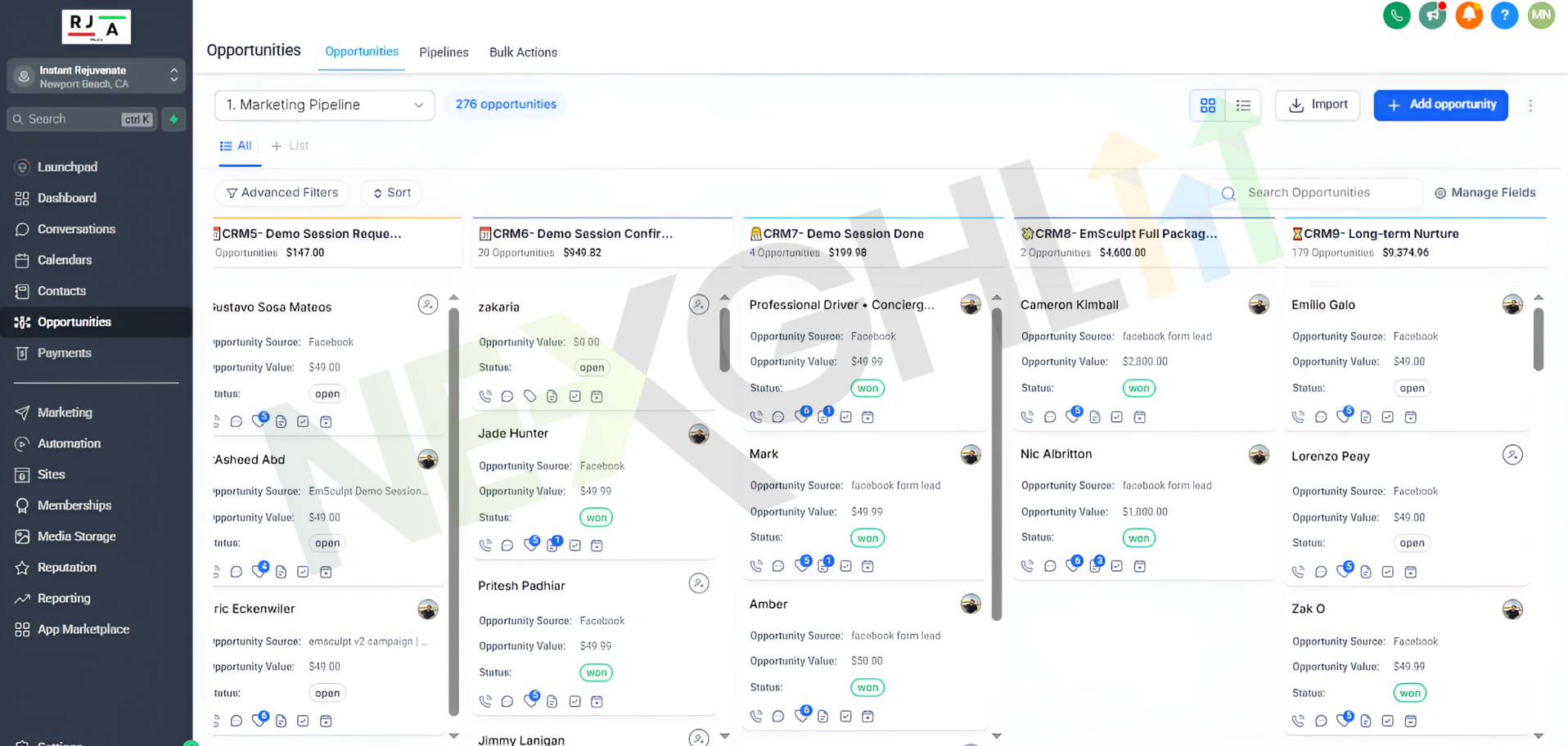Click the green lightning quick actions icon
The height and width of the screenshot is (746, 1568).
coord(173,119)
